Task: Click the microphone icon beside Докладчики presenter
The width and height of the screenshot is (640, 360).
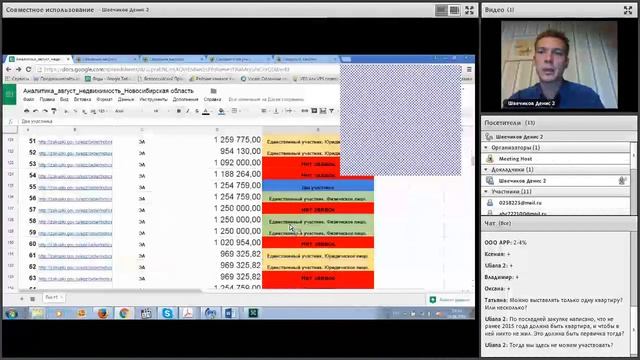Action: tap(622, 180)
